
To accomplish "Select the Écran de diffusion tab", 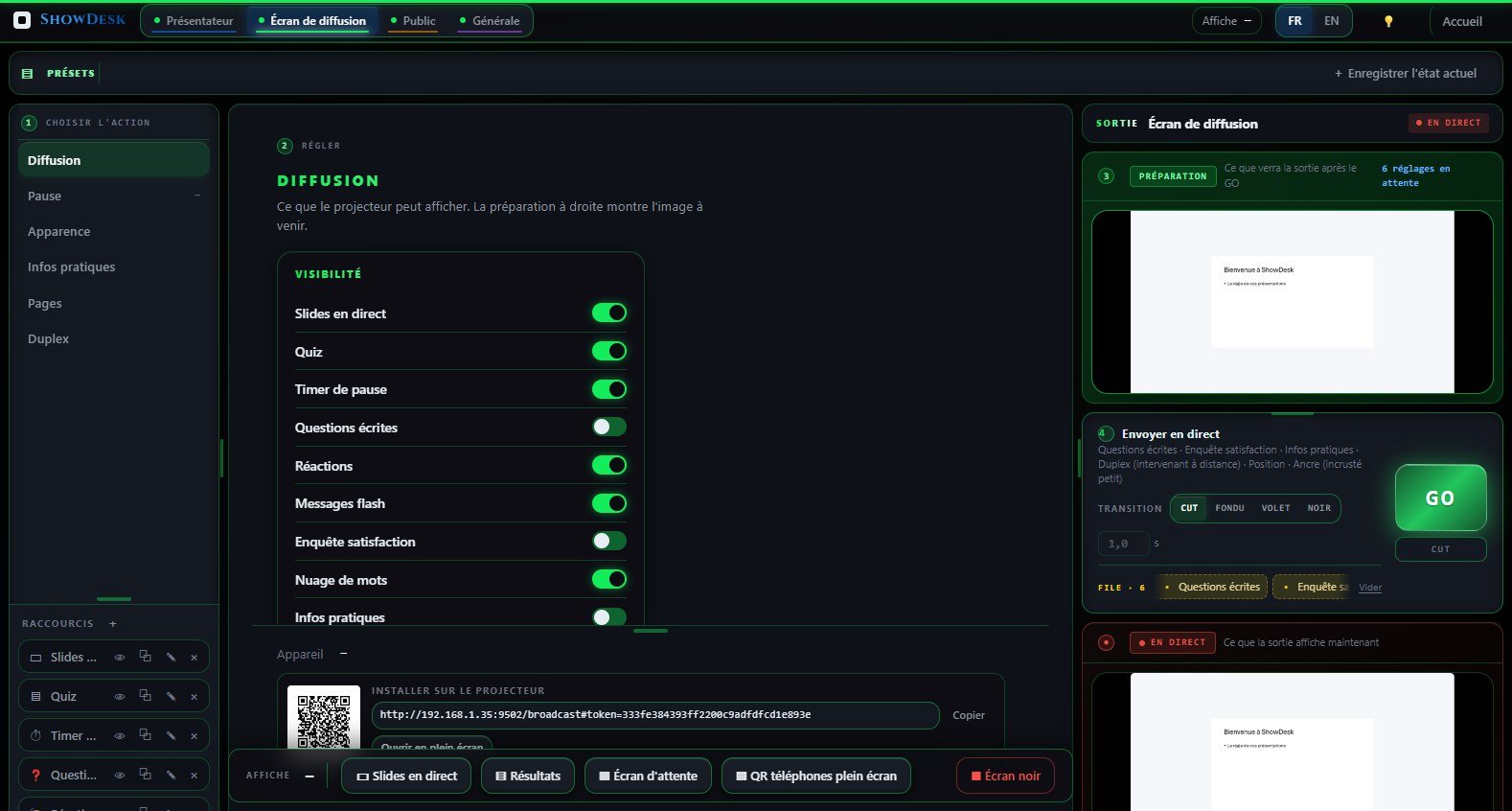I will [x=312, y=21].
